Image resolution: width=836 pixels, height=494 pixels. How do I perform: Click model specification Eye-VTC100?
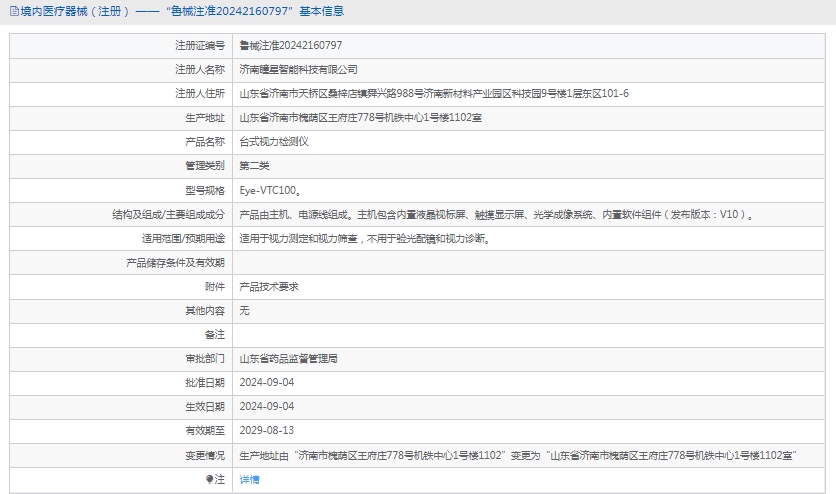tap(270, 189)
